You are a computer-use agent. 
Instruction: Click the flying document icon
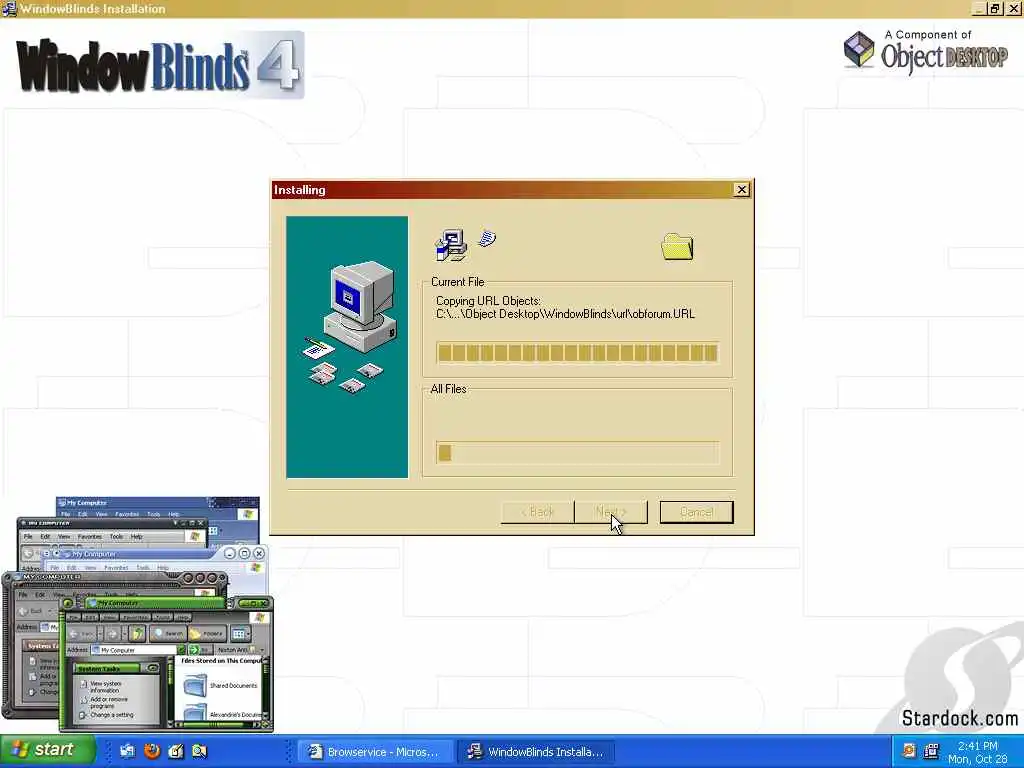coord(487,238)
